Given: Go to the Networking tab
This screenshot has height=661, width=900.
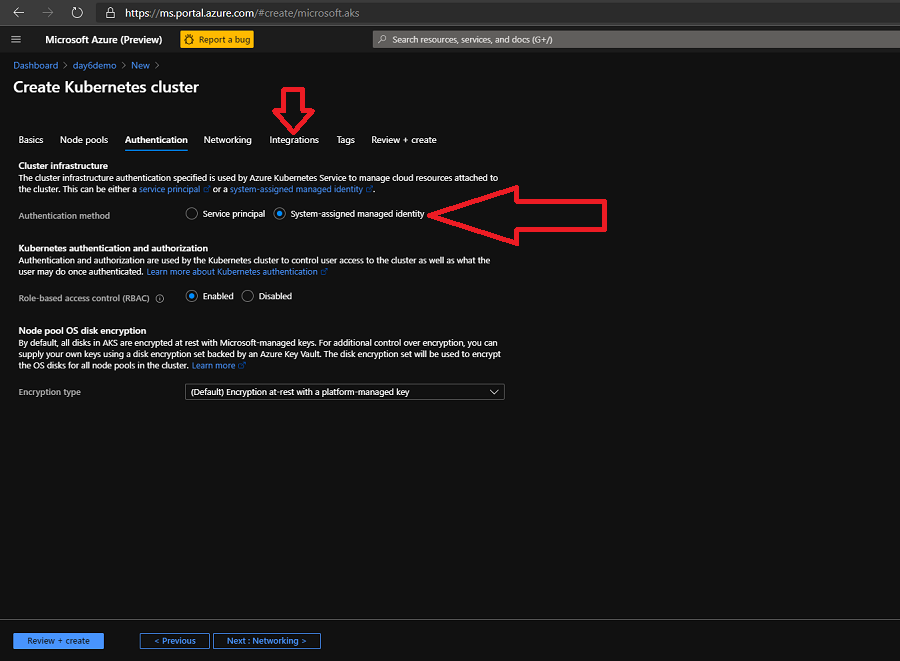Looking at the screenshot, I should pos(227,140).
